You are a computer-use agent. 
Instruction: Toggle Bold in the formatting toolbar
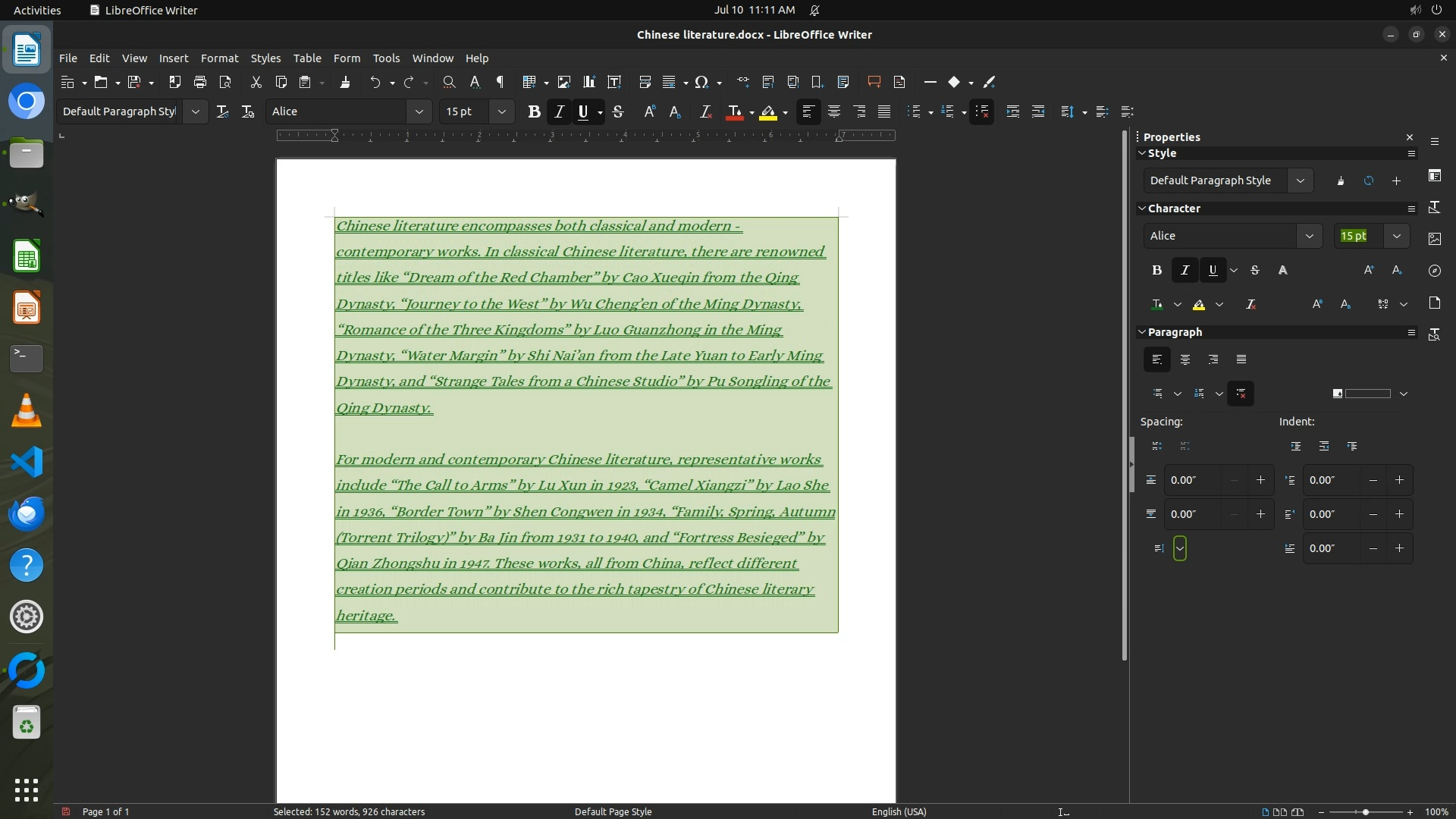(534, 111)
